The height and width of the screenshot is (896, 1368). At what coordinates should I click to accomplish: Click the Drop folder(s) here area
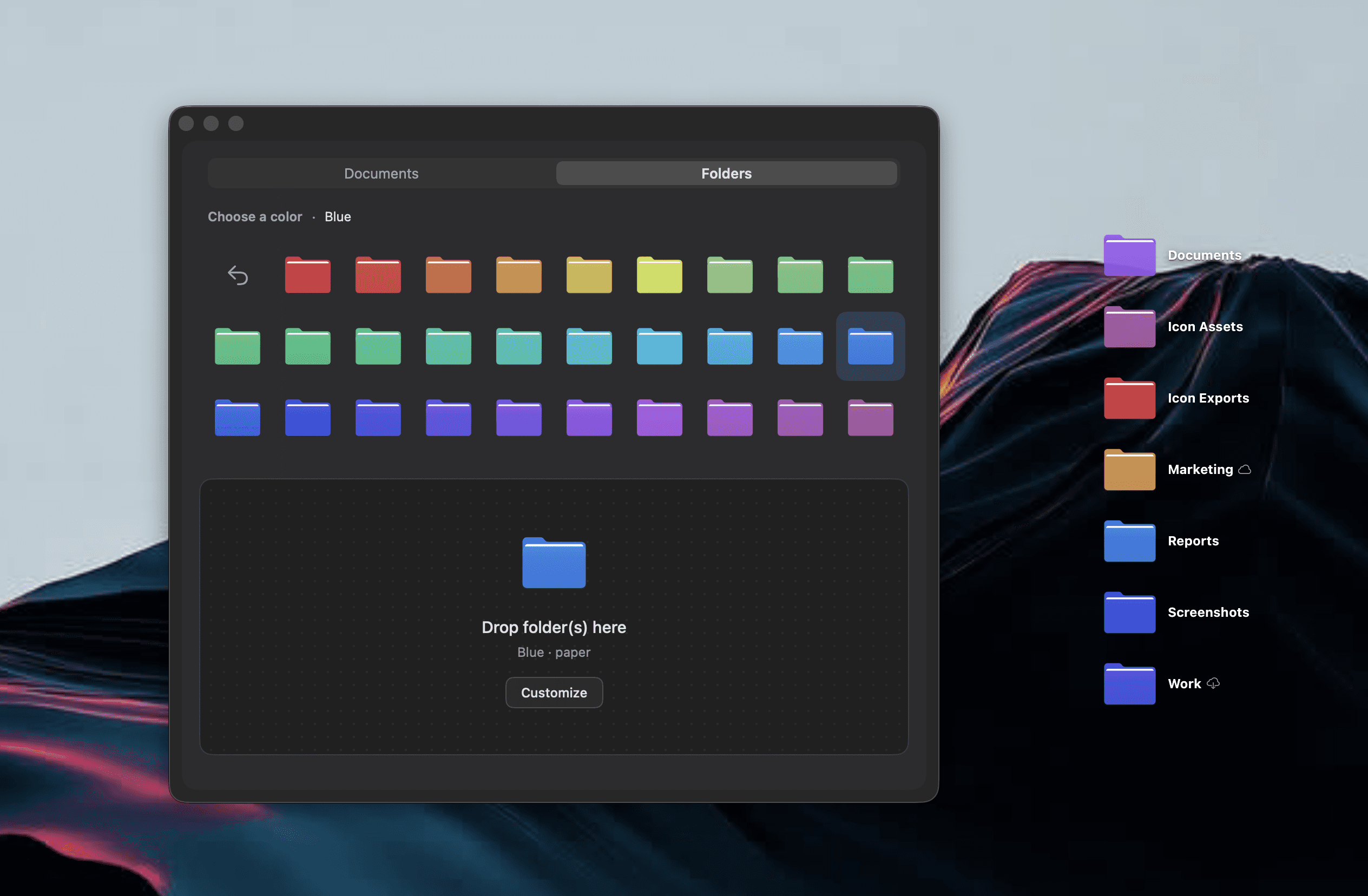(x=554, y=627)
